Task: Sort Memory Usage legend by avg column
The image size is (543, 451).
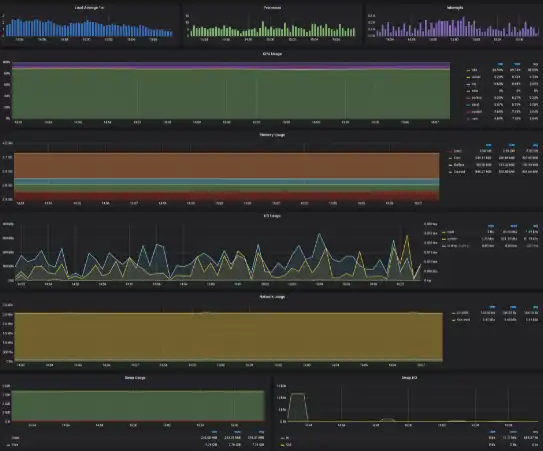Action: (535, 145)
